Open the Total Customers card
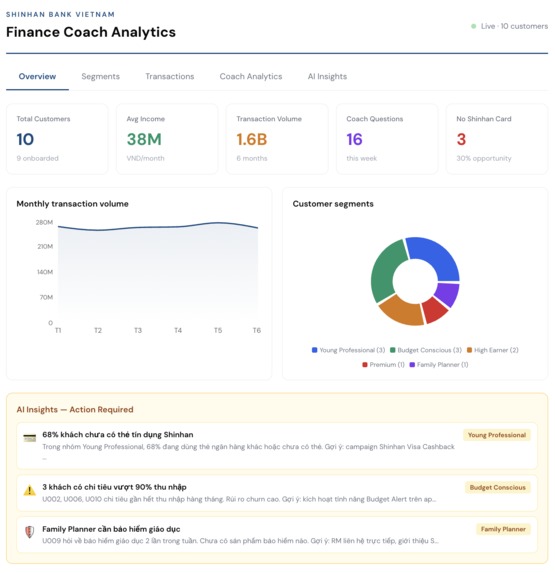Viewport: 555px width, 573px height. pos(57,139)
